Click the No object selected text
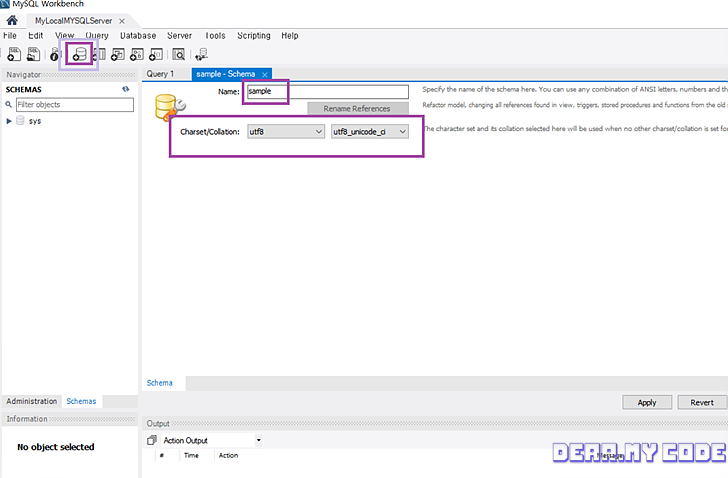728x478 pixels. 56,447
